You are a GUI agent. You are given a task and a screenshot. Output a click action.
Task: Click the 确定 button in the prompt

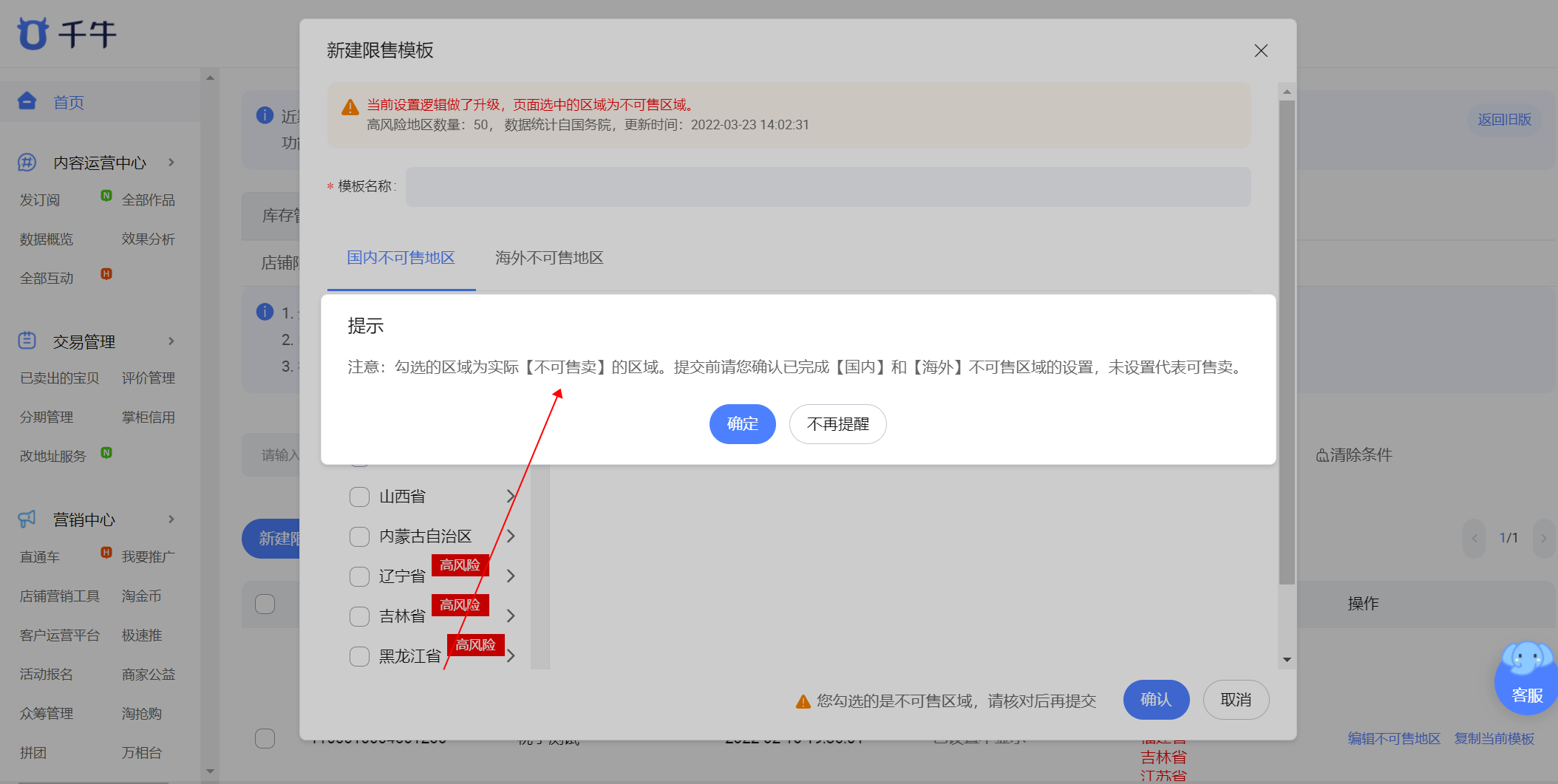pyautogui.click(x=742, y=423)
